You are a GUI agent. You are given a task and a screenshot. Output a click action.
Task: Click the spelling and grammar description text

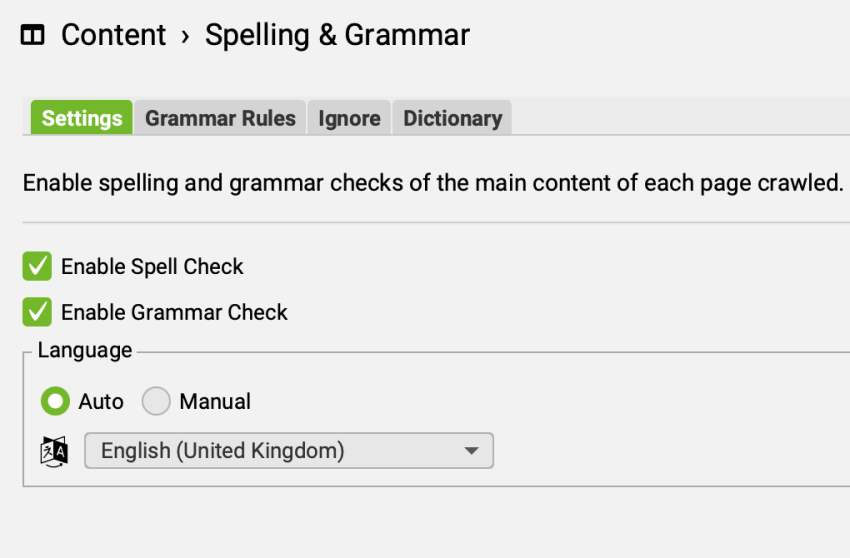[433, 183]
